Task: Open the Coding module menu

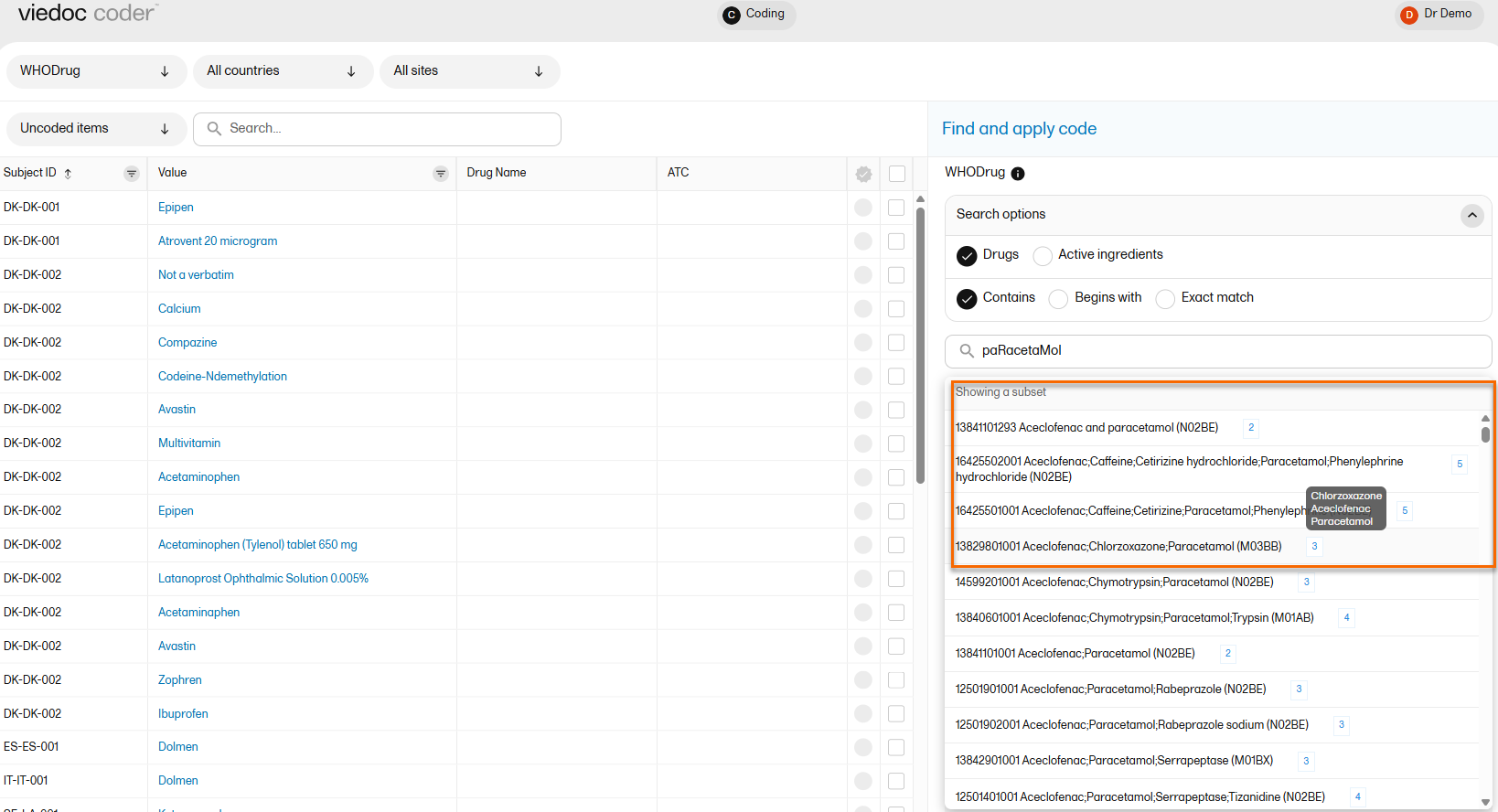Action: click(x=755, y=15)
